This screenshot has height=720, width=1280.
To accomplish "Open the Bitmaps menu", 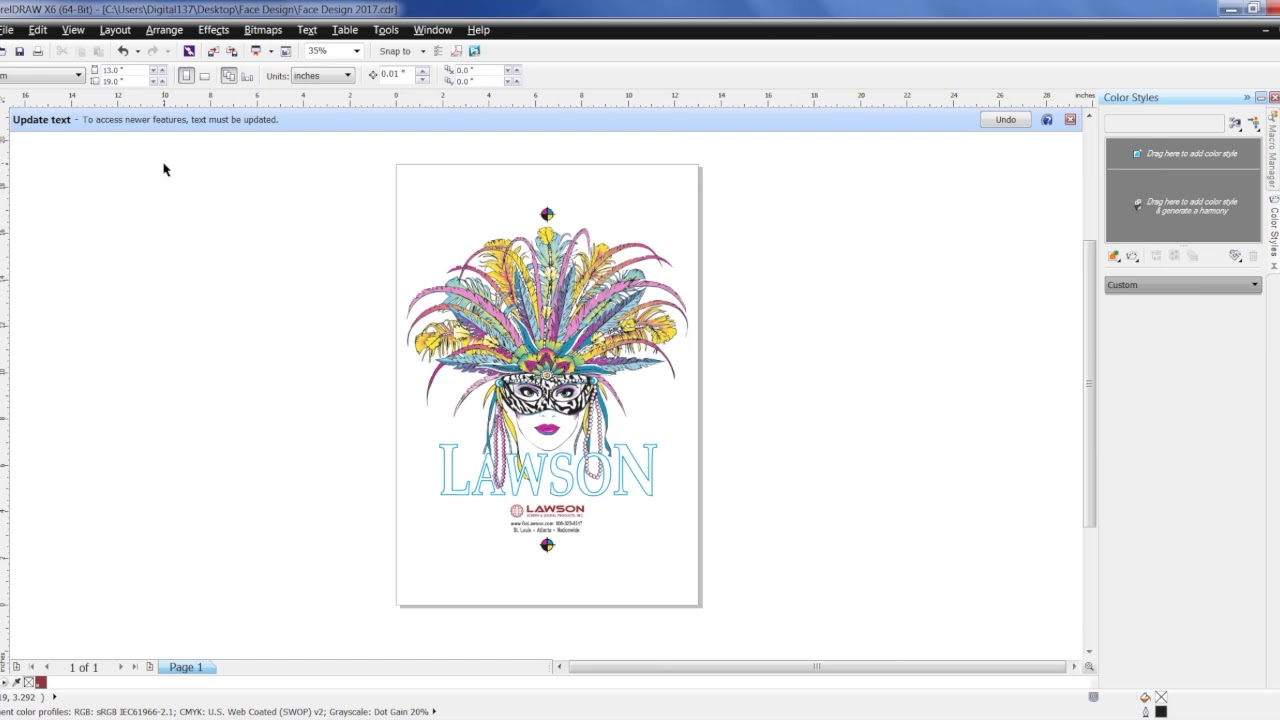I will click(x=263, y=30).
